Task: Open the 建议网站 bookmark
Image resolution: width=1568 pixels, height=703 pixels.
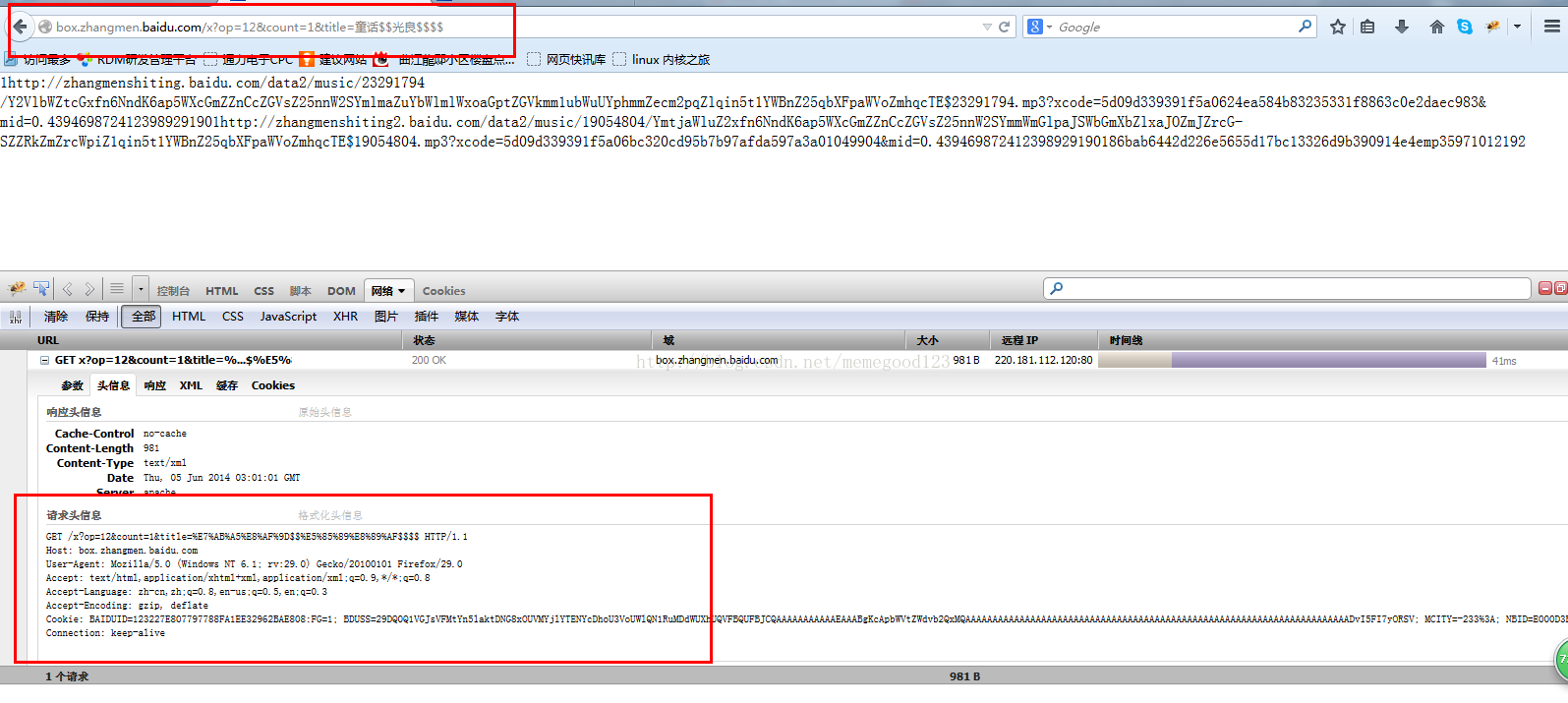Action: pos(333,60)
